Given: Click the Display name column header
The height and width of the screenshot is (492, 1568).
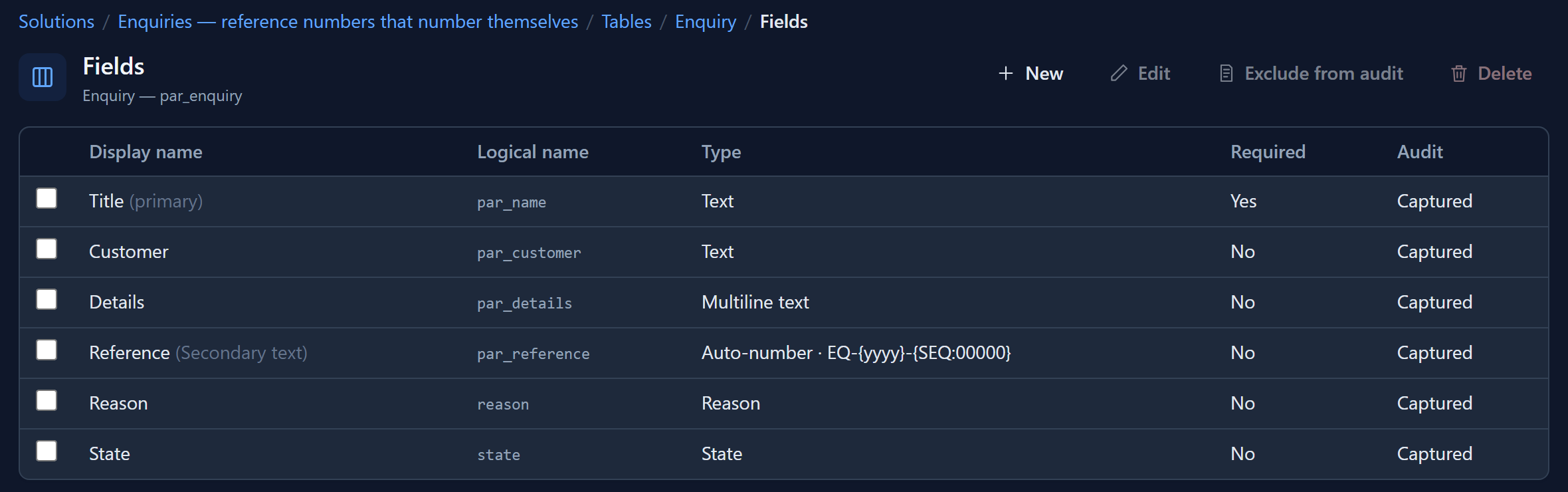Looking at the screenshot, I should [x=146, y=152].
